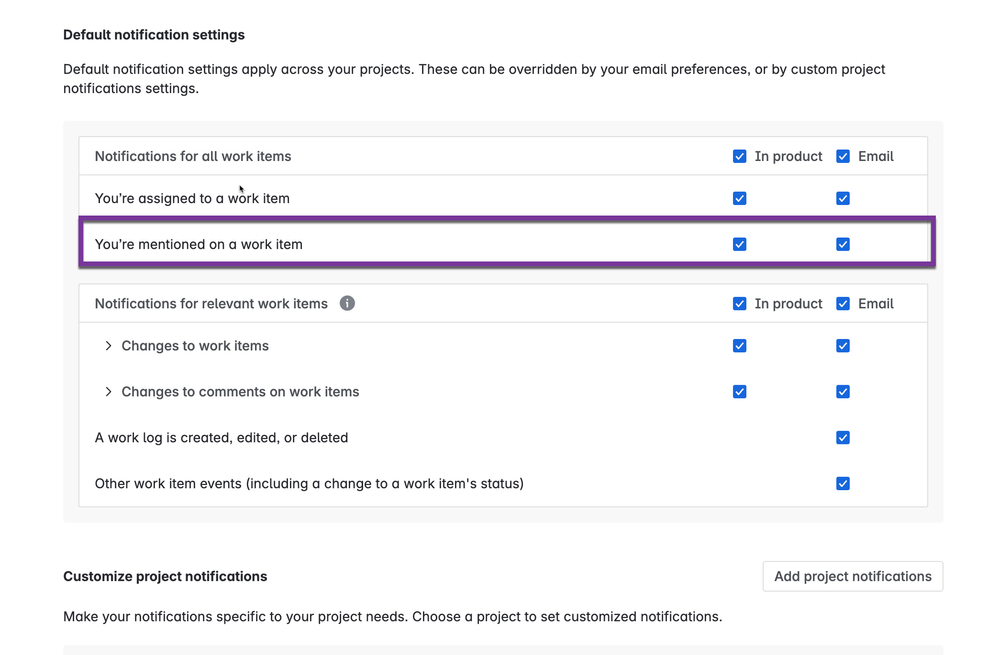The image size is (999, 655).
Task: Click info icon beside relevant work items
Action: click(347, 303)
